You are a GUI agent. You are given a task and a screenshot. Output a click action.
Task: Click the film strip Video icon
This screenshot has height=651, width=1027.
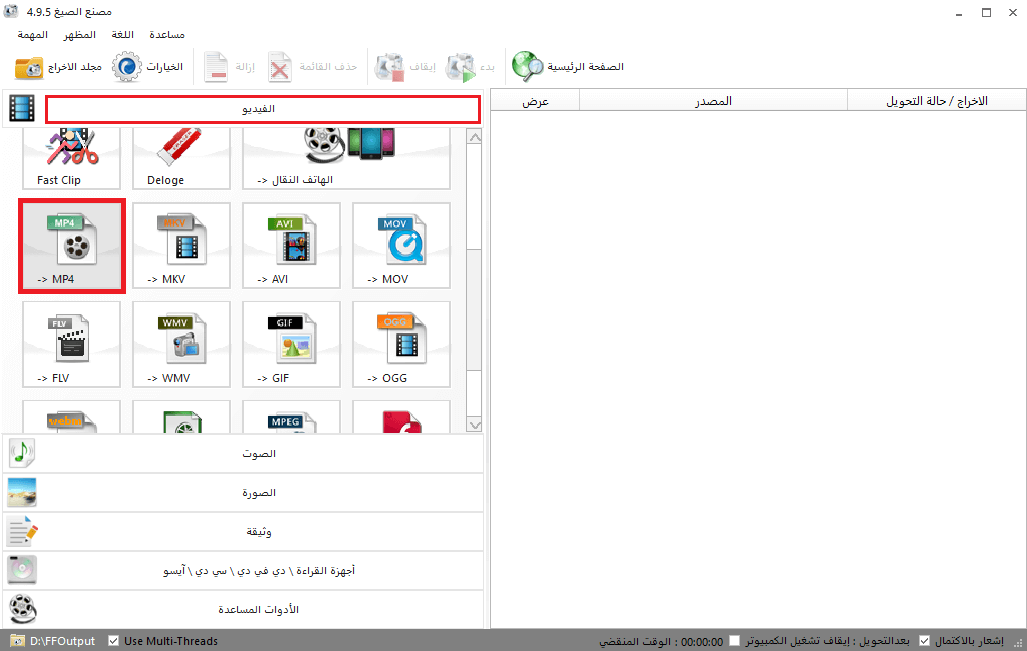22,109
